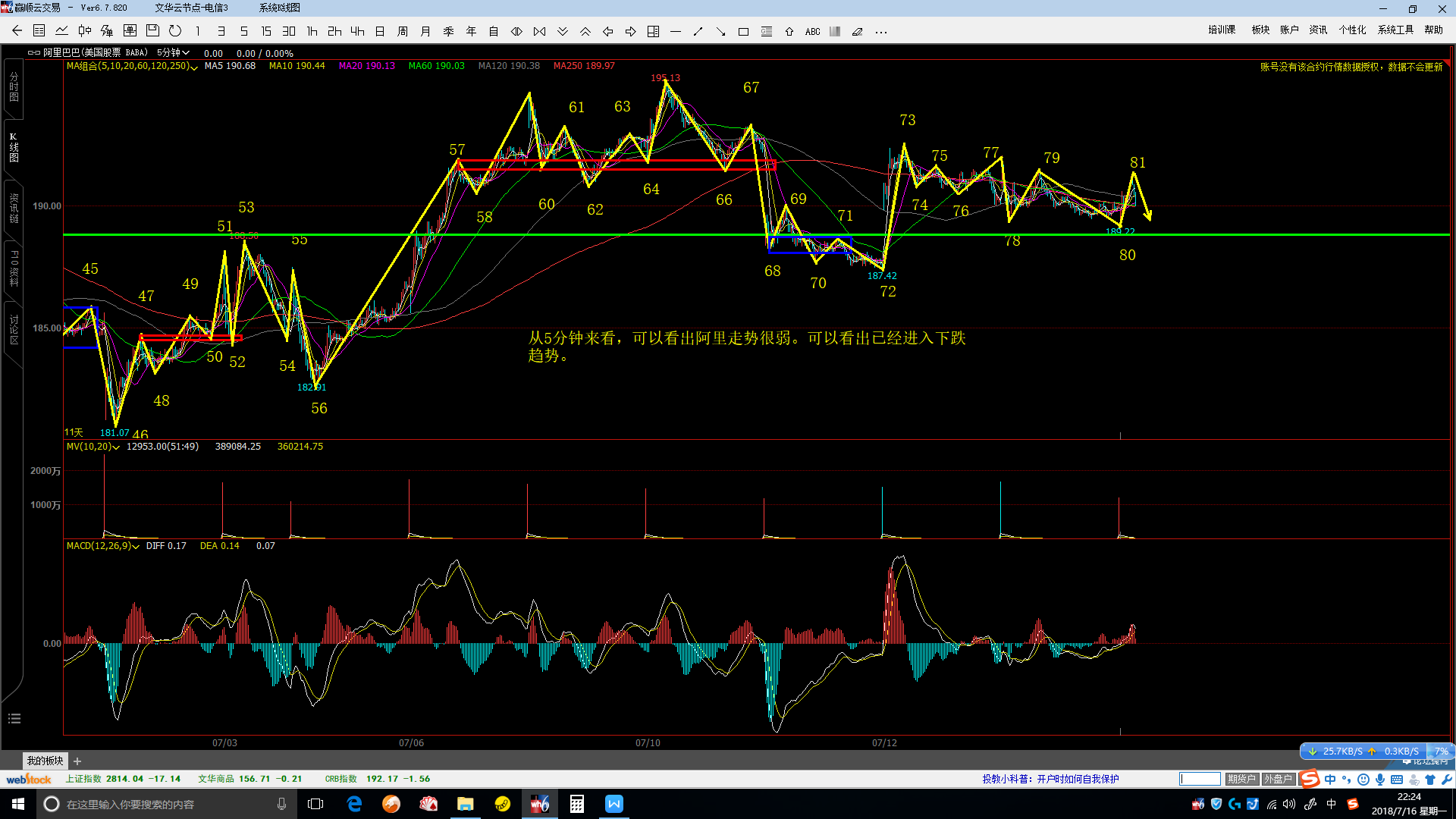Toggle the split panel layout icon
The width and height of the screenshot is (1456, 819).
(x=653, y=31)
